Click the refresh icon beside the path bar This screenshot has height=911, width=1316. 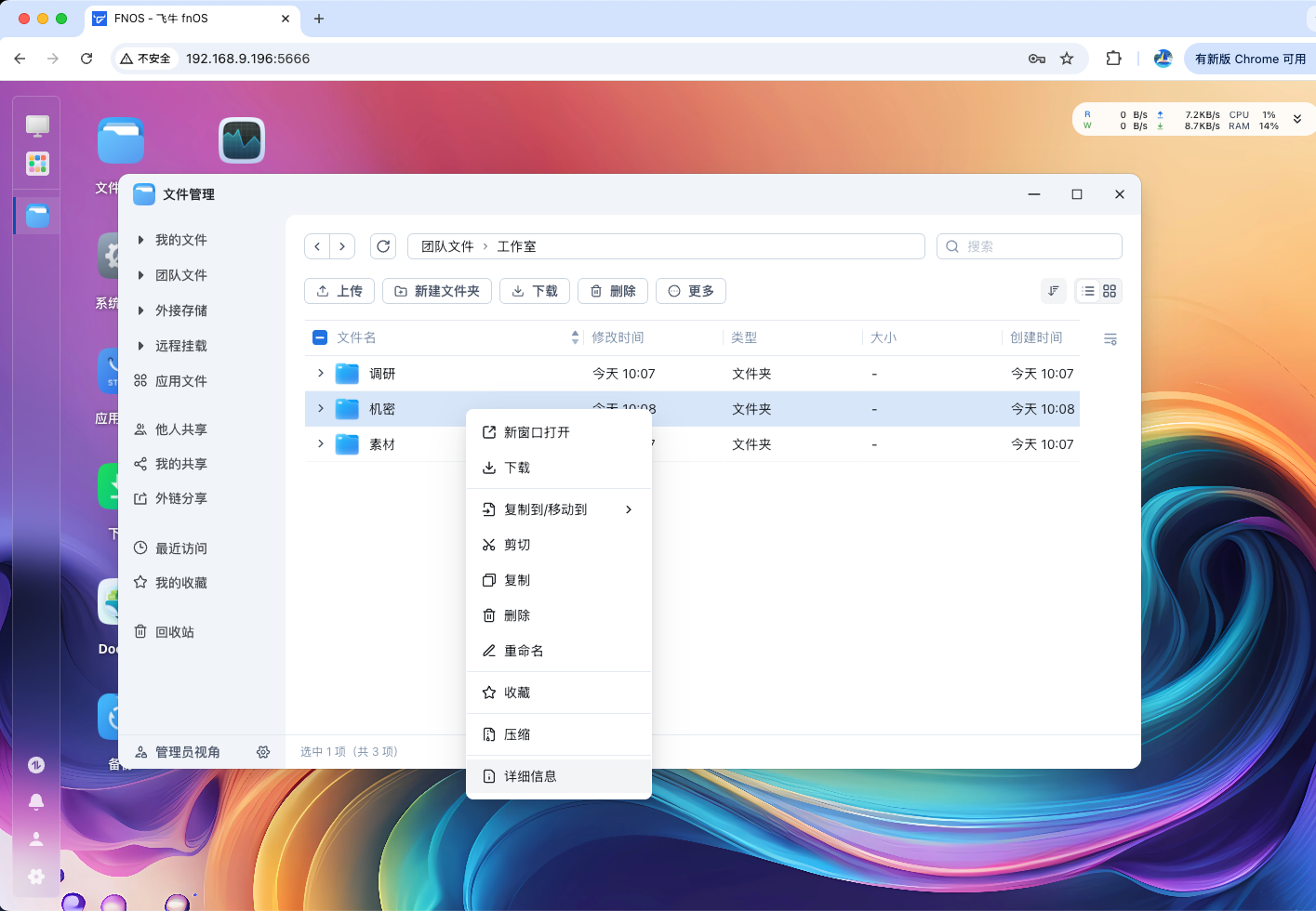pos(383,246)
